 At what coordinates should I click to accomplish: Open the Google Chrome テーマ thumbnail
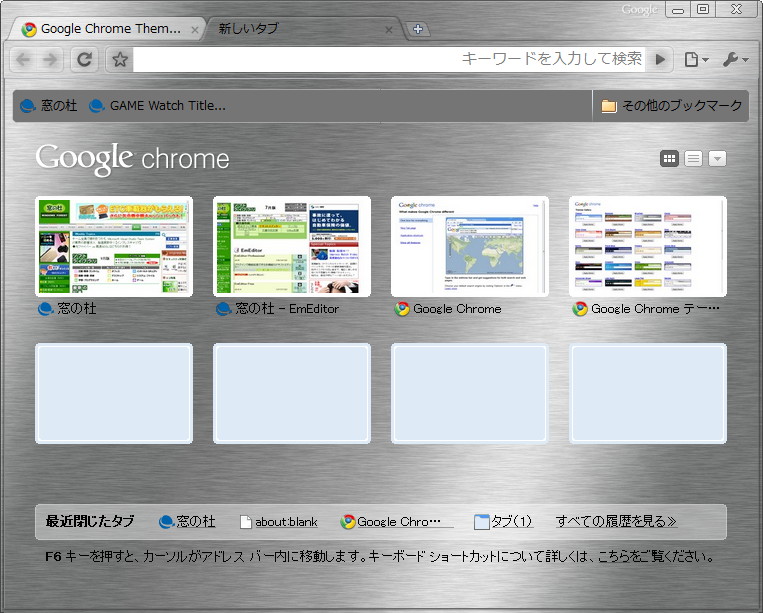(x=648, y=246)
